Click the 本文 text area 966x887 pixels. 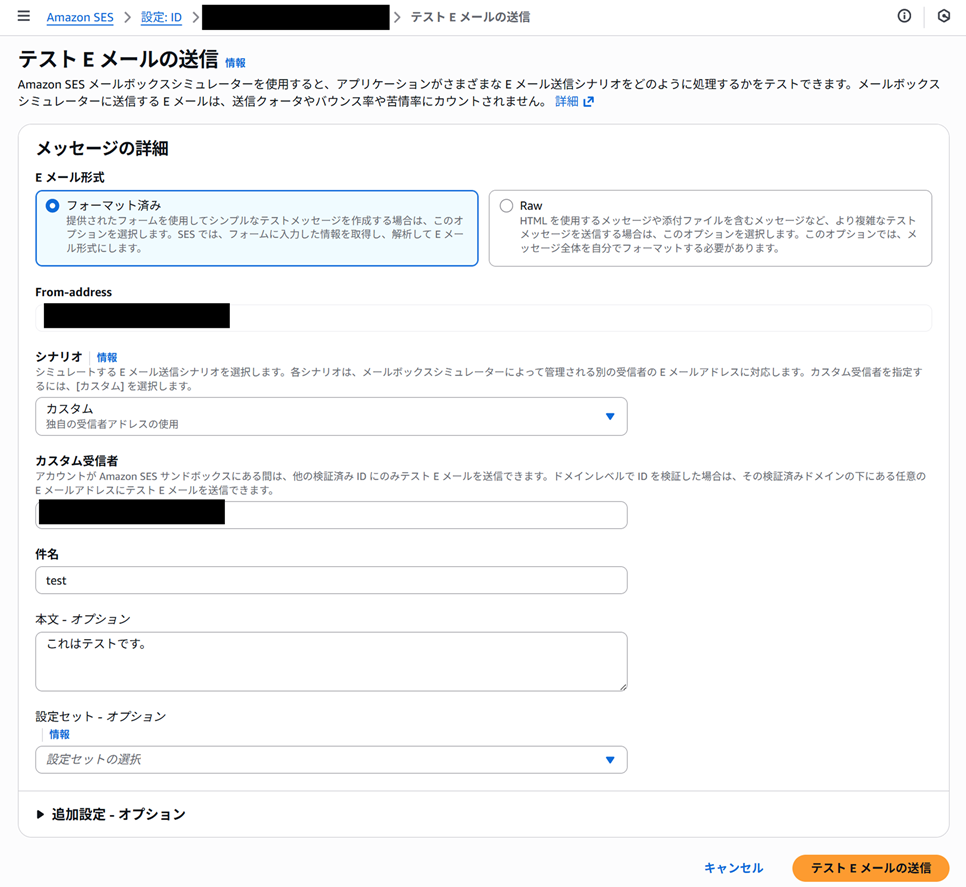click(x=330, y=661)
